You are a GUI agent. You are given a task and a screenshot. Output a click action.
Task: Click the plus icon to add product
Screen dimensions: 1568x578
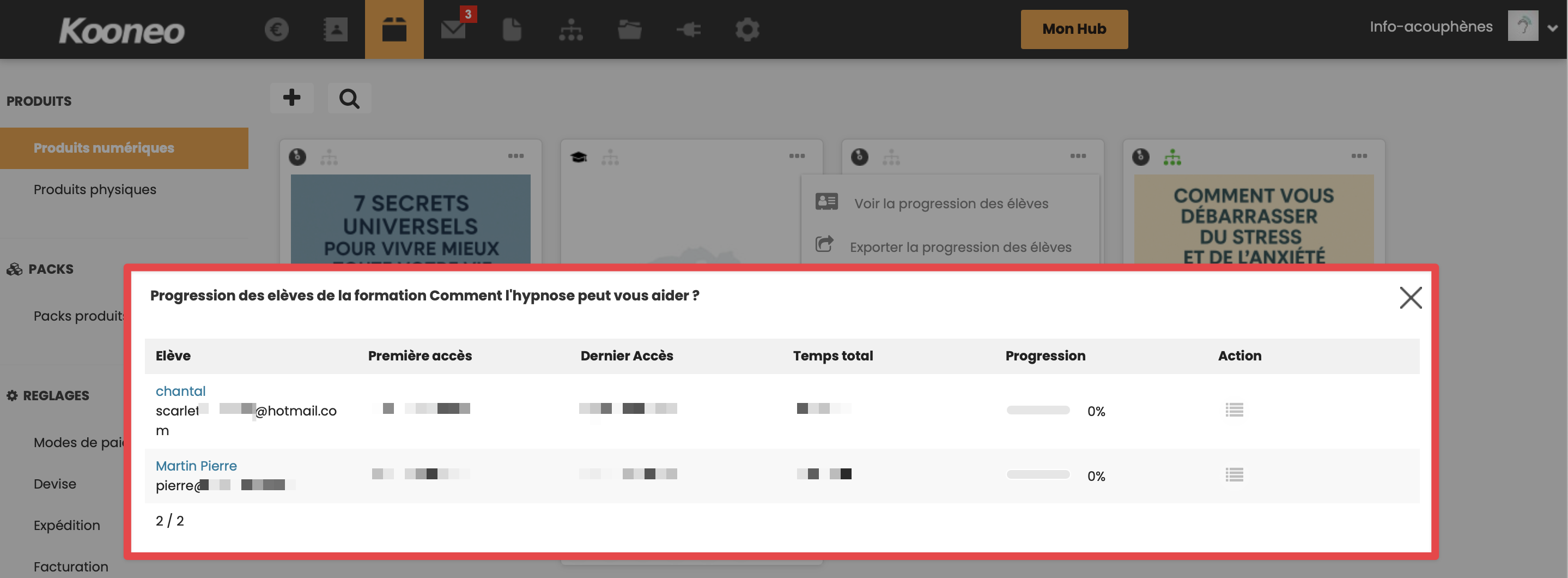[291, 98]
